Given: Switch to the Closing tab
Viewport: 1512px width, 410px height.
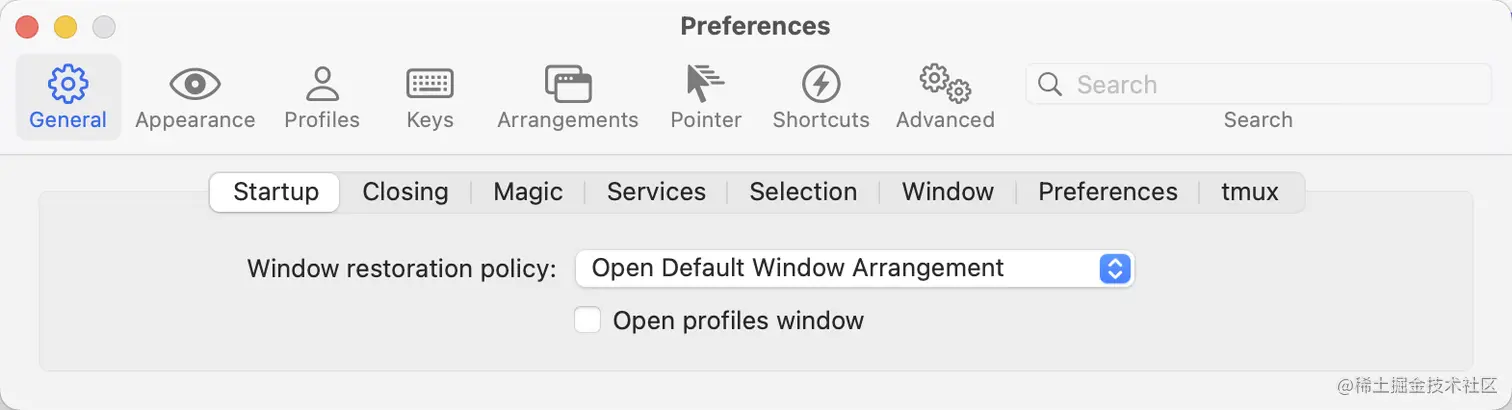Looking at the screenshot, I should coord(405,192).
